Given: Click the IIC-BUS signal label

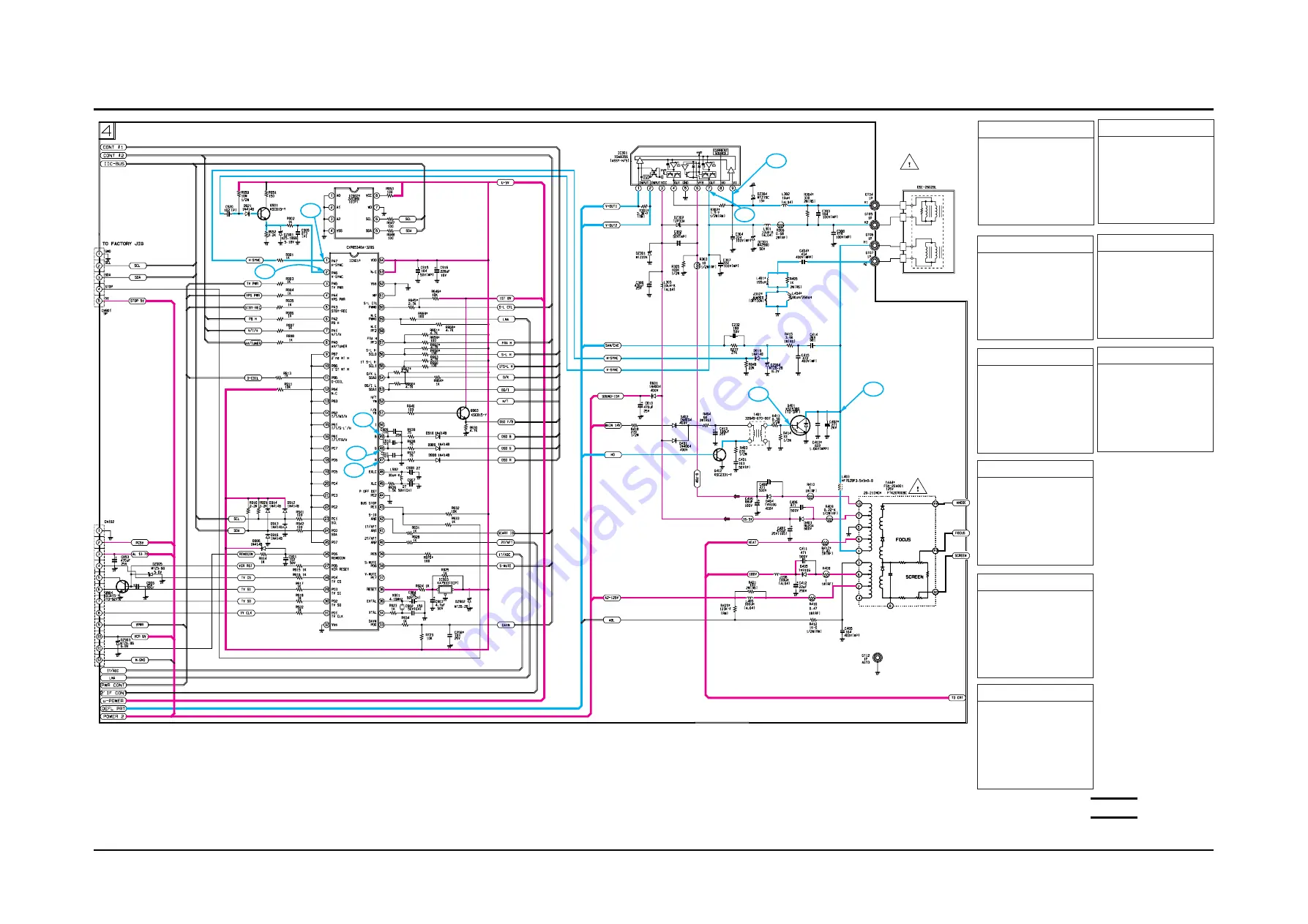Looking at the screenshot, I should tap(113, 163).
